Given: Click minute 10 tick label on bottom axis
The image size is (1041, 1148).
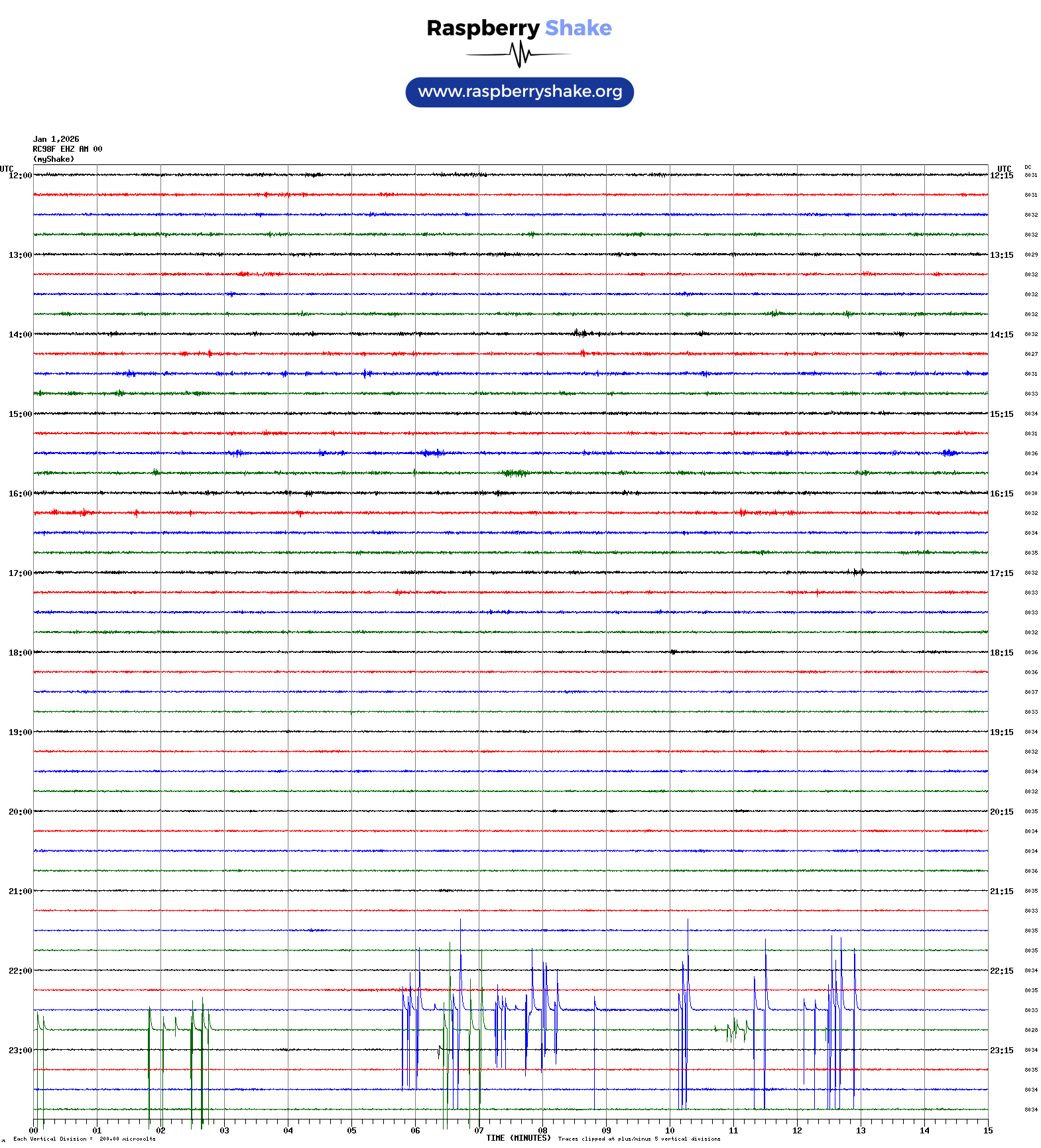Looking at the screenshot, I should [670, 1131].
